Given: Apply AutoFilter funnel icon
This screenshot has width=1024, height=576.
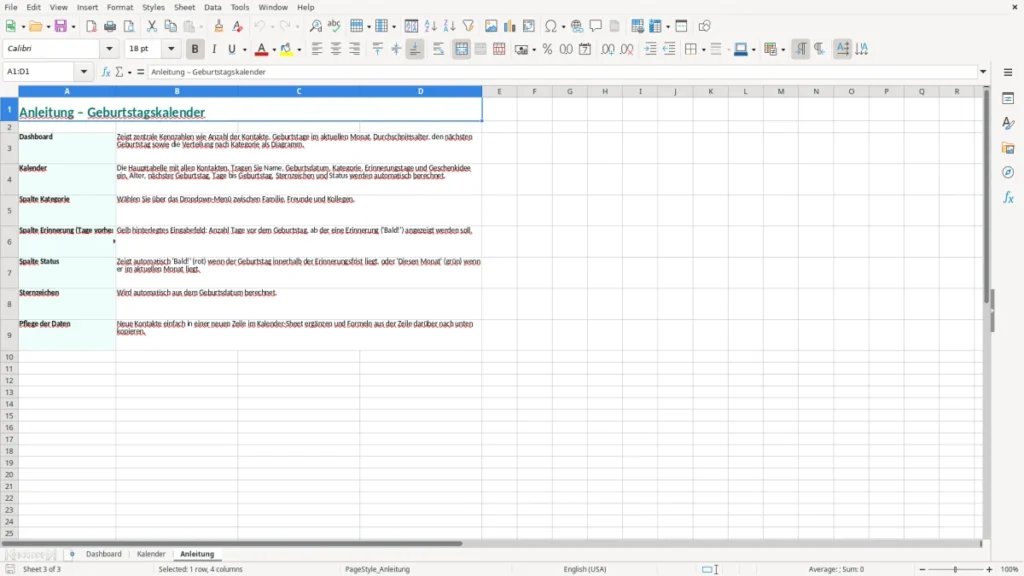Looking at the screenshot, I should point(468,26).
